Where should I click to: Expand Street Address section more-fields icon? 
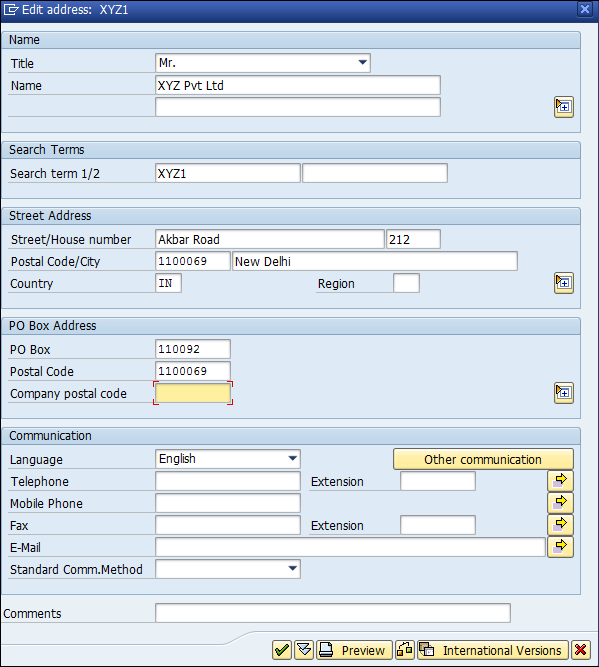point(564,283)
